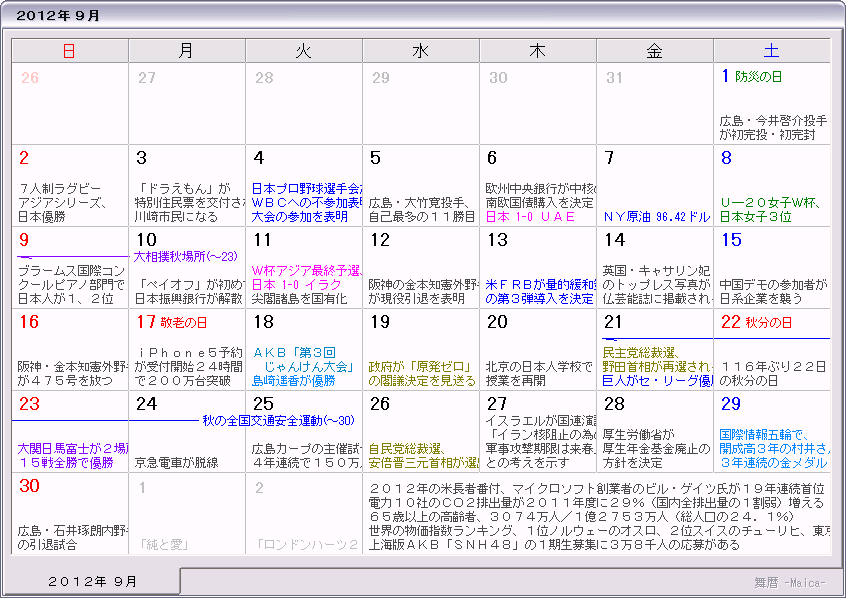The height and width of the screenshot is (598, 846).
Task: Click 阪神・金本知憲外野手 entry on day 16
Action: (72, 373)
